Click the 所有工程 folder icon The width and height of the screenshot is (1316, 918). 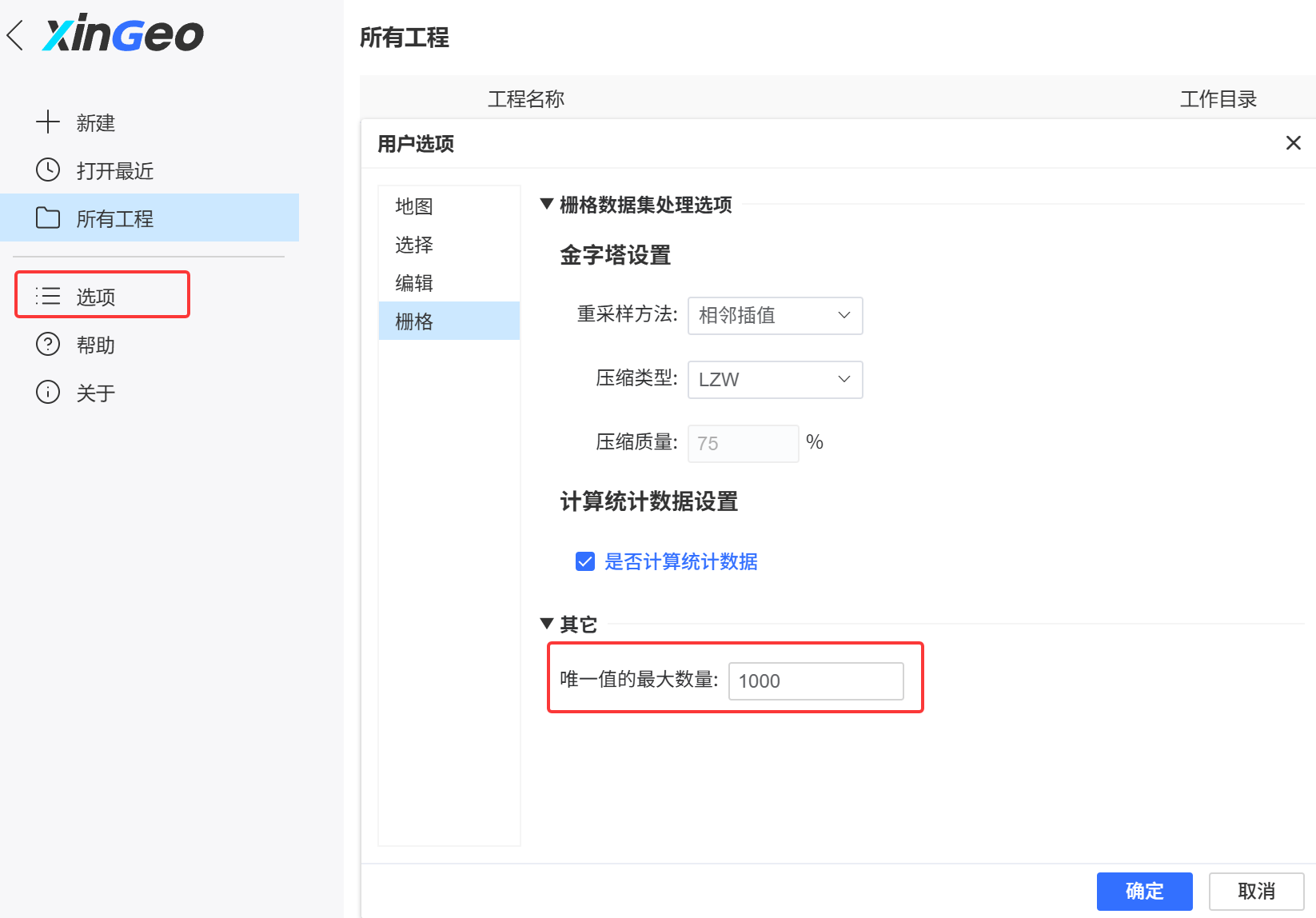(x=48, y=218)
